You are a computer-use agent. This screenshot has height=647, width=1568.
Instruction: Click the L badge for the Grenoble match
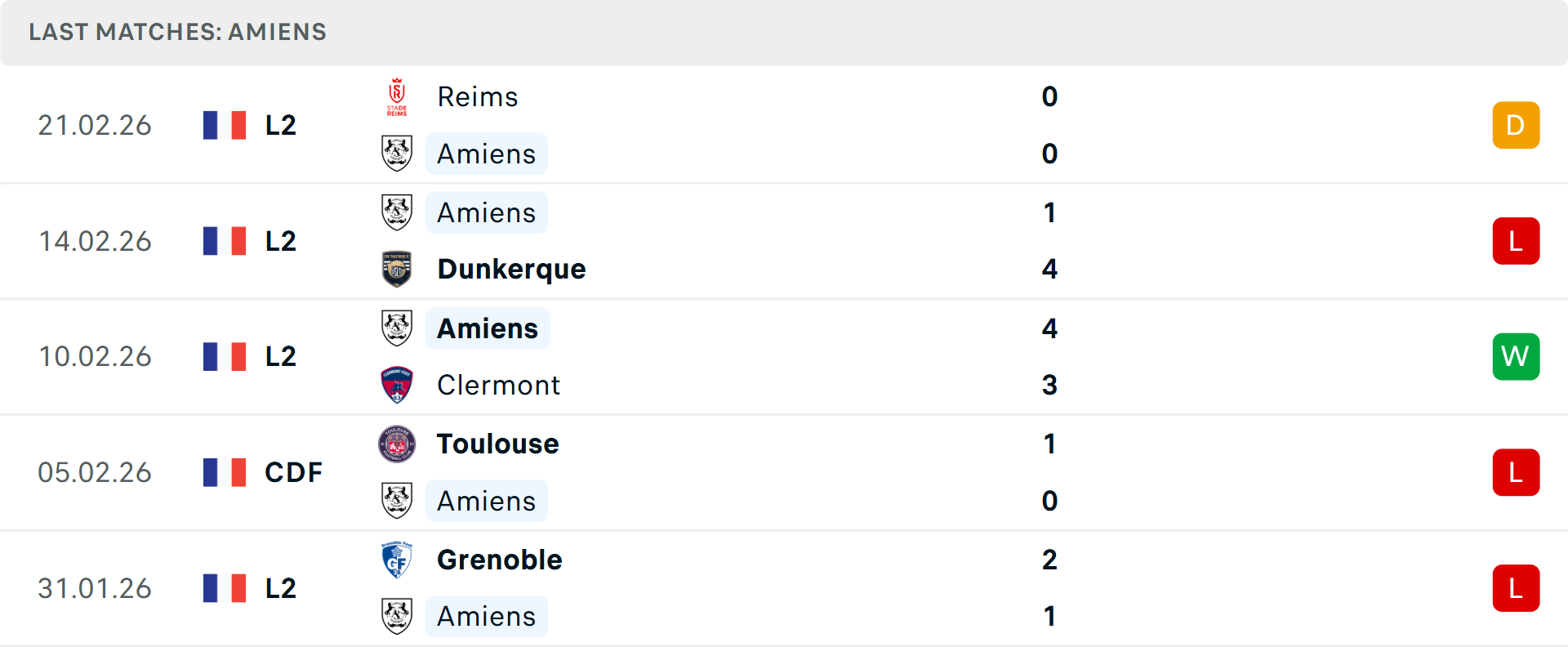tap(1516, 588)
